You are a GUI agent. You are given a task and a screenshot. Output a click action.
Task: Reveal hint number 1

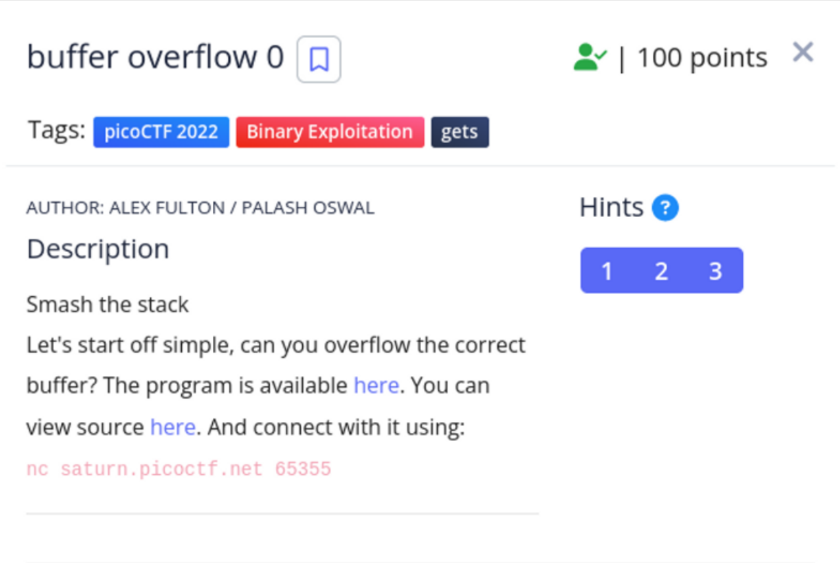point(607,271)
